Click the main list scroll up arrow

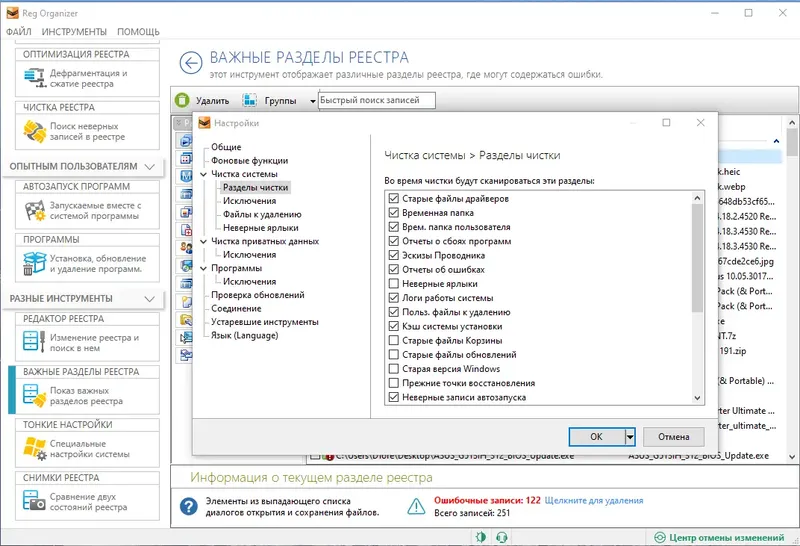[x=792, y=123]
